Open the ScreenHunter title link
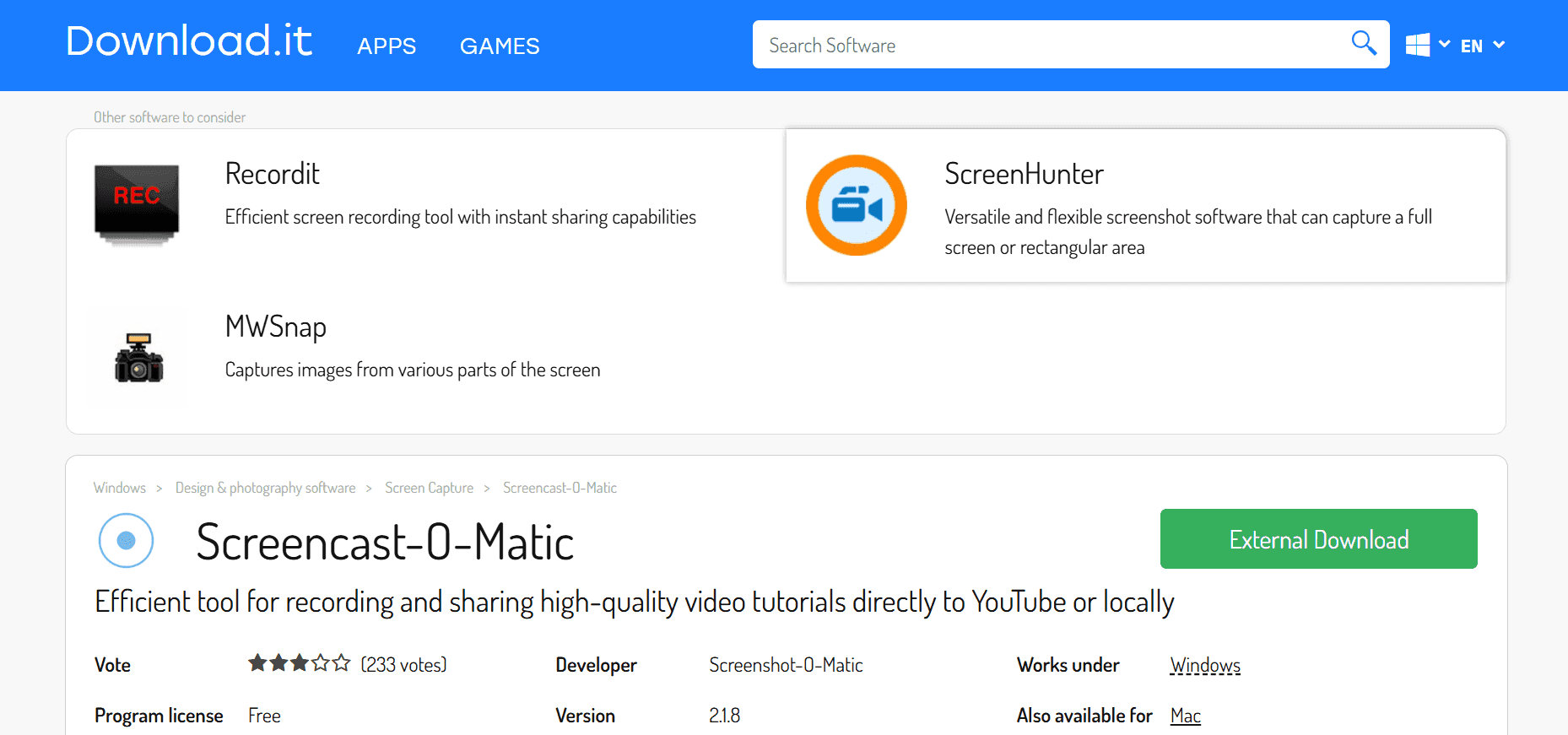1568x735 pixels. click(1024, 174)
